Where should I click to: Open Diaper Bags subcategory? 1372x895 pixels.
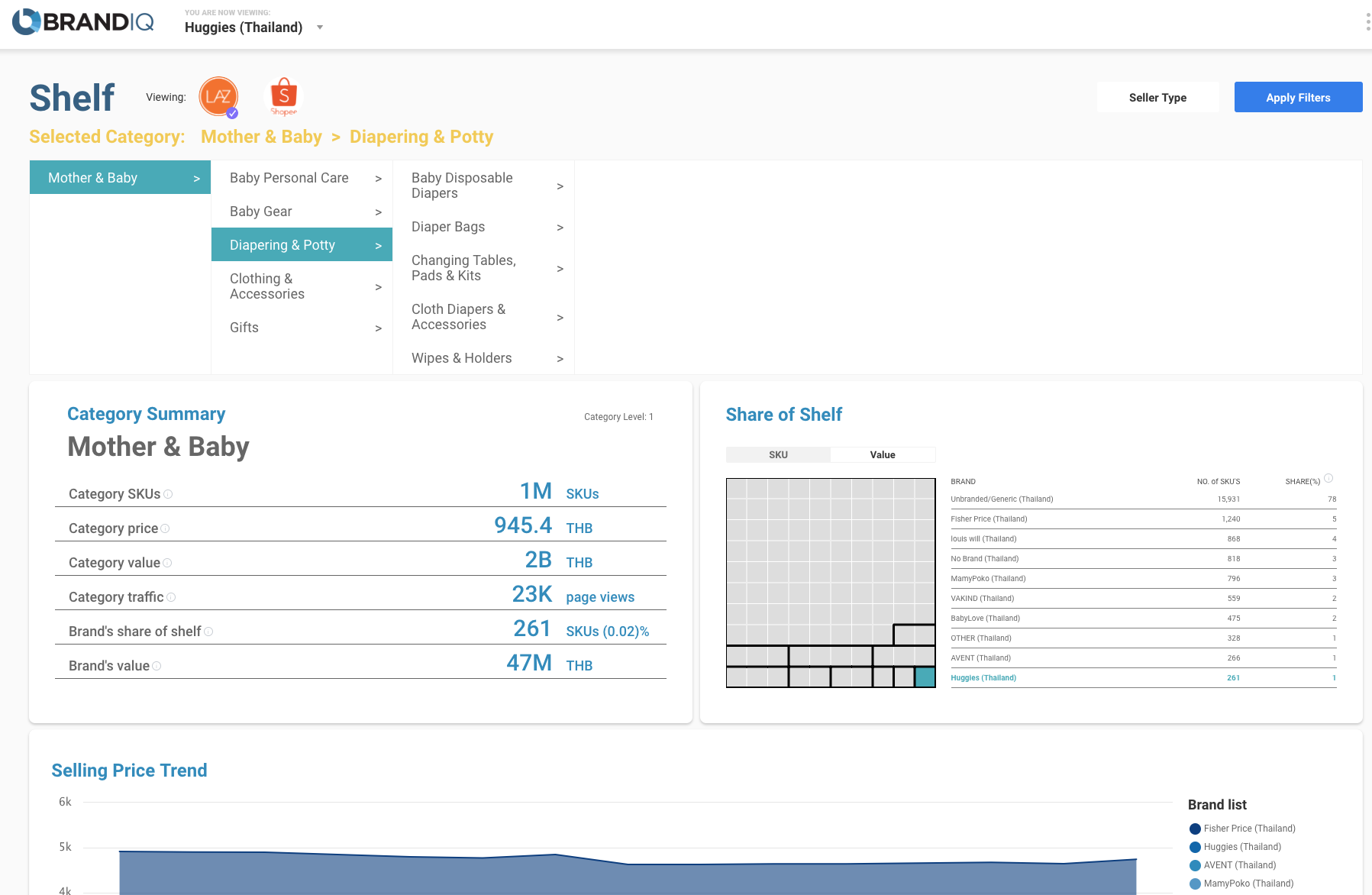pos(483,226)
